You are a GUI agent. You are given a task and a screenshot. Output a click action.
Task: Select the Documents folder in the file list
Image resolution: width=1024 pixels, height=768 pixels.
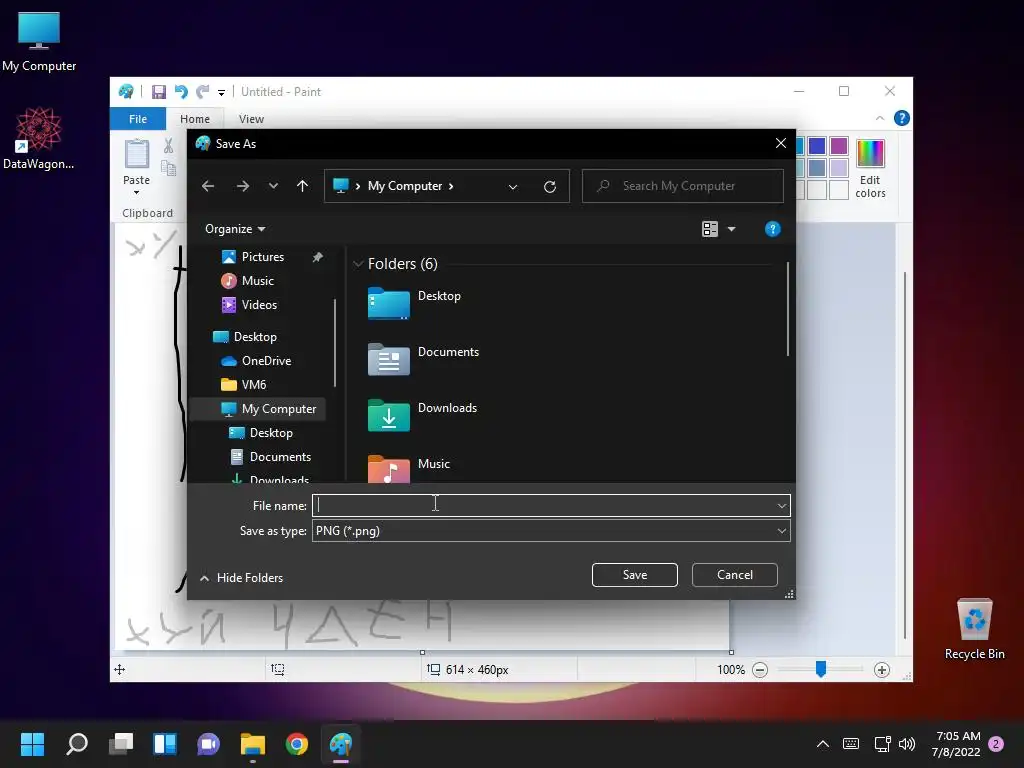(423, 358)
